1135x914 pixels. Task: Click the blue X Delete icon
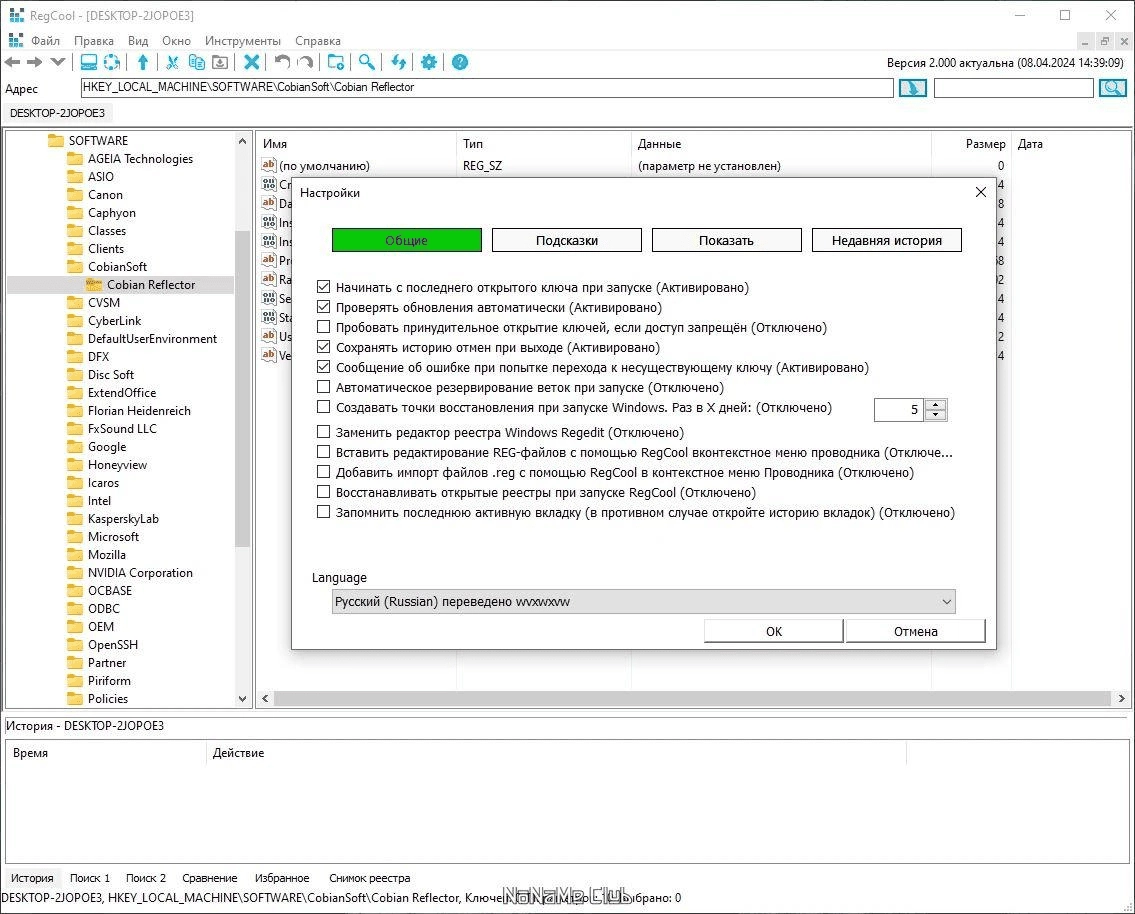(251, 62)
